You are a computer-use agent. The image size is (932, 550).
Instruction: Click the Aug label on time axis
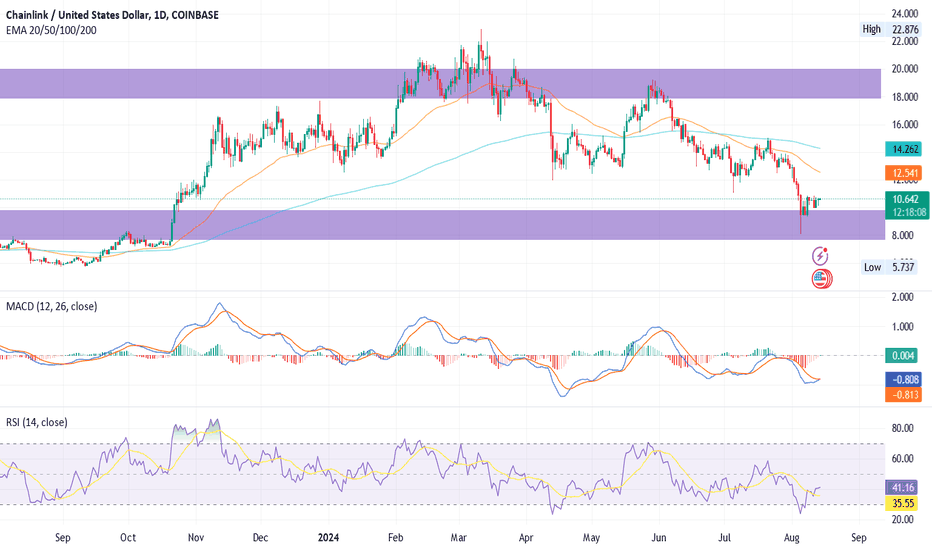pyautogui.click(x=791, y=538)
